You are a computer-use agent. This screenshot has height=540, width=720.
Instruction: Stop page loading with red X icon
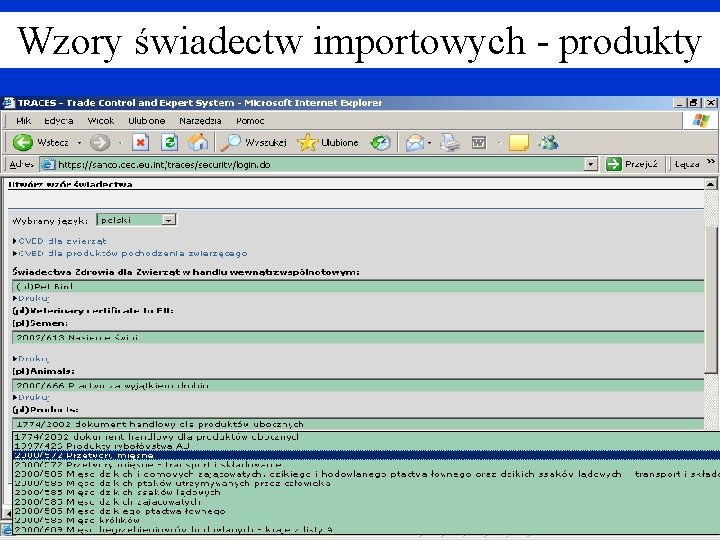(x=141, y=143)
